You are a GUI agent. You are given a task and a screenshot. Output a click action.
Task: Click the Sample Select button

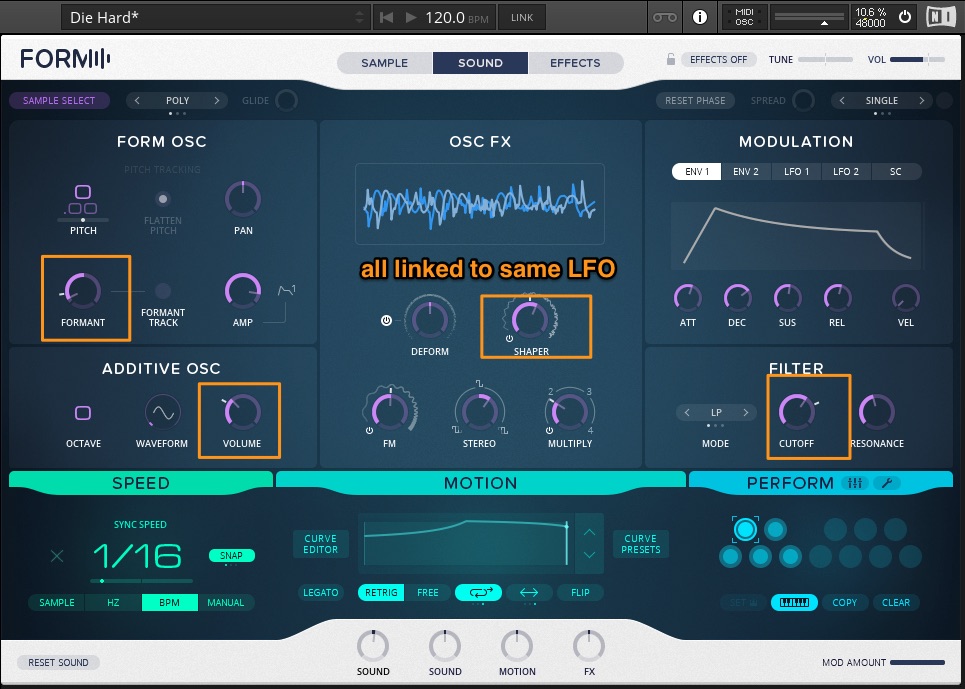[x=59, y=100]
